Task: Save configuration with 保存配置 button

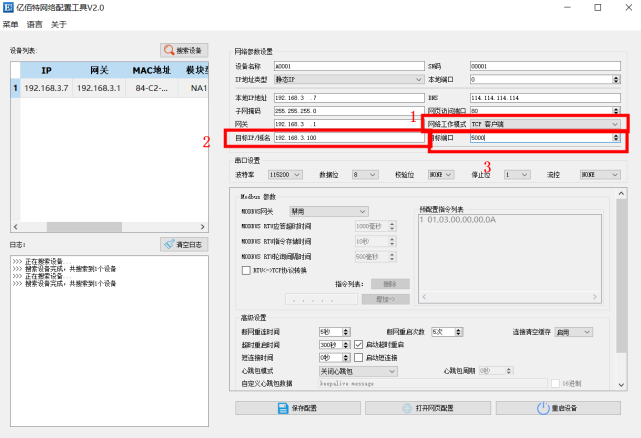Action: [x=298, y=408]
